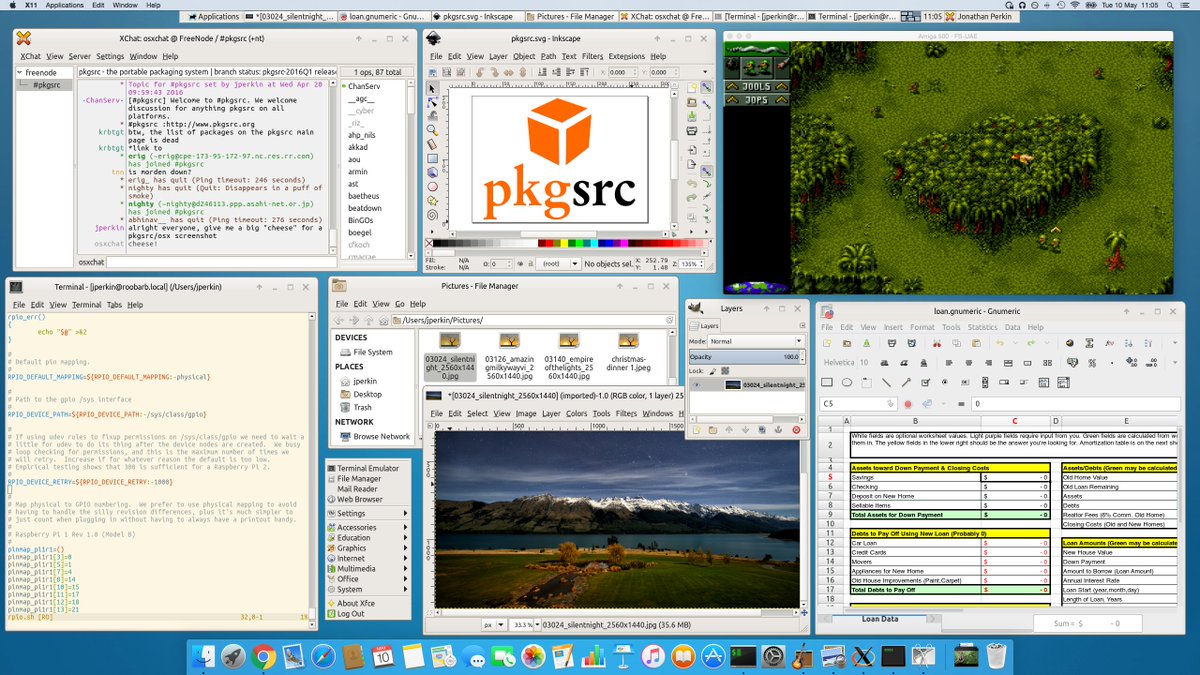Open System Preferences from the Dock
The image size is (1200, 675).
click(773, 656)
